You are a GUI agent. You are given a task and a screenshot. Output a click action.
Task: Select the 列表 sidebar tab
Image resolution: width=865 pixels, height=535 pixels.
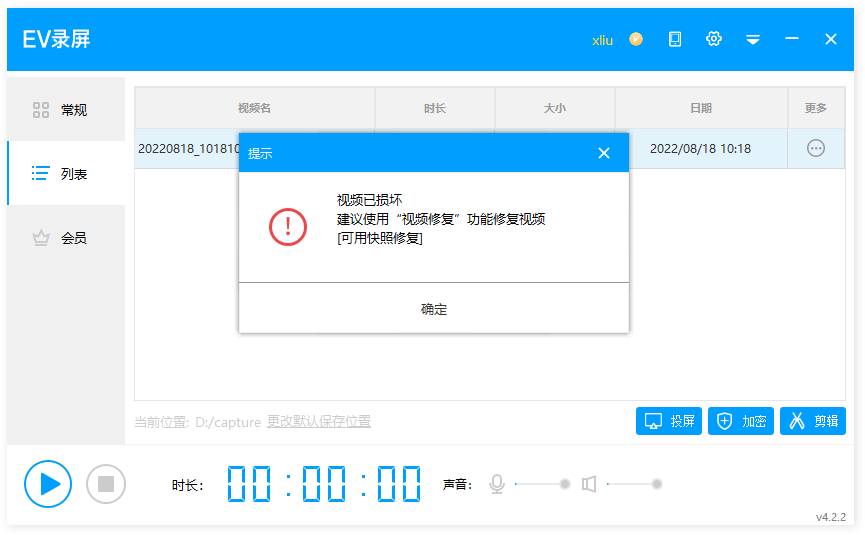tap(66, 173)
